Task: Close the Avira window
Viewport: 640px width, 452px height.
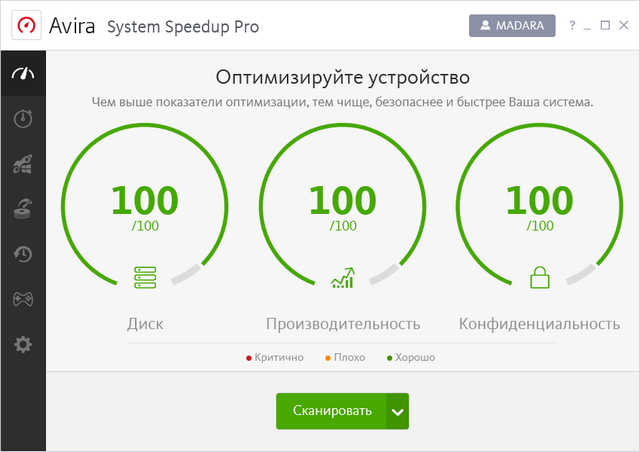Action: tap(624, 25)
